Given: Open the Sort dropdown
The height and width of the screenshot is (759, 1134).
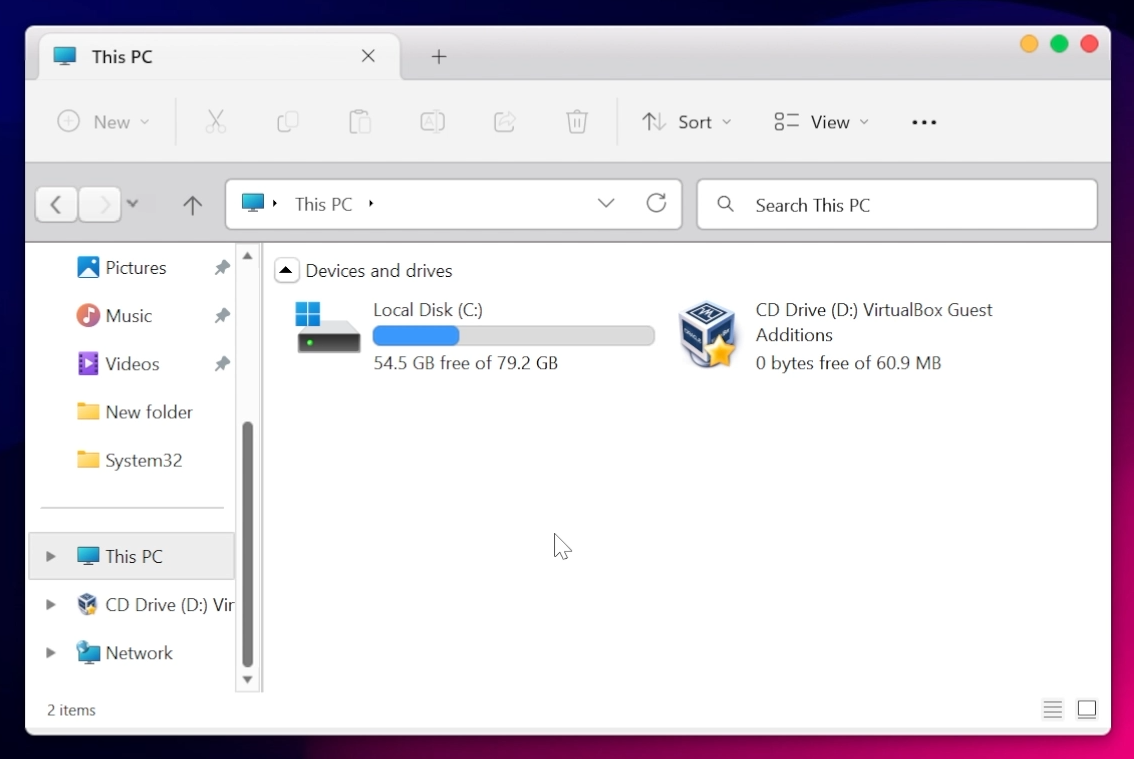Looking at the screenshot, I should (687, 121).
